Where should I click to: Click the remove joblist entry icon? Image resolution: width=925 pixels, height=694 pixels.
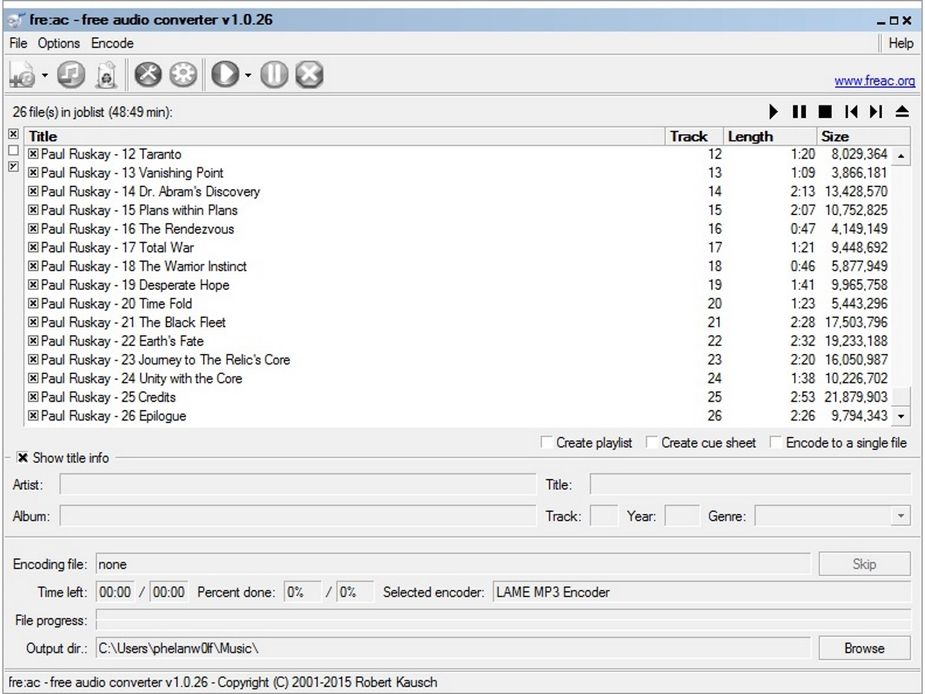point(108,74)
